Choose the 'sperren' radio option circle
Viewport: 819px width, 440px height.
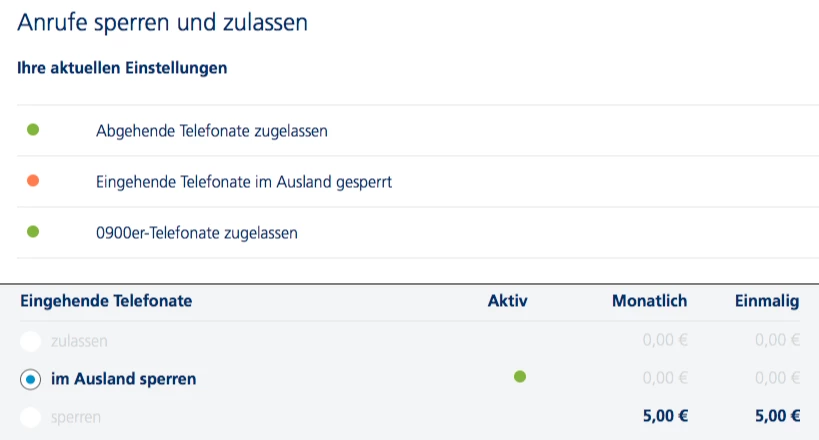31,416
